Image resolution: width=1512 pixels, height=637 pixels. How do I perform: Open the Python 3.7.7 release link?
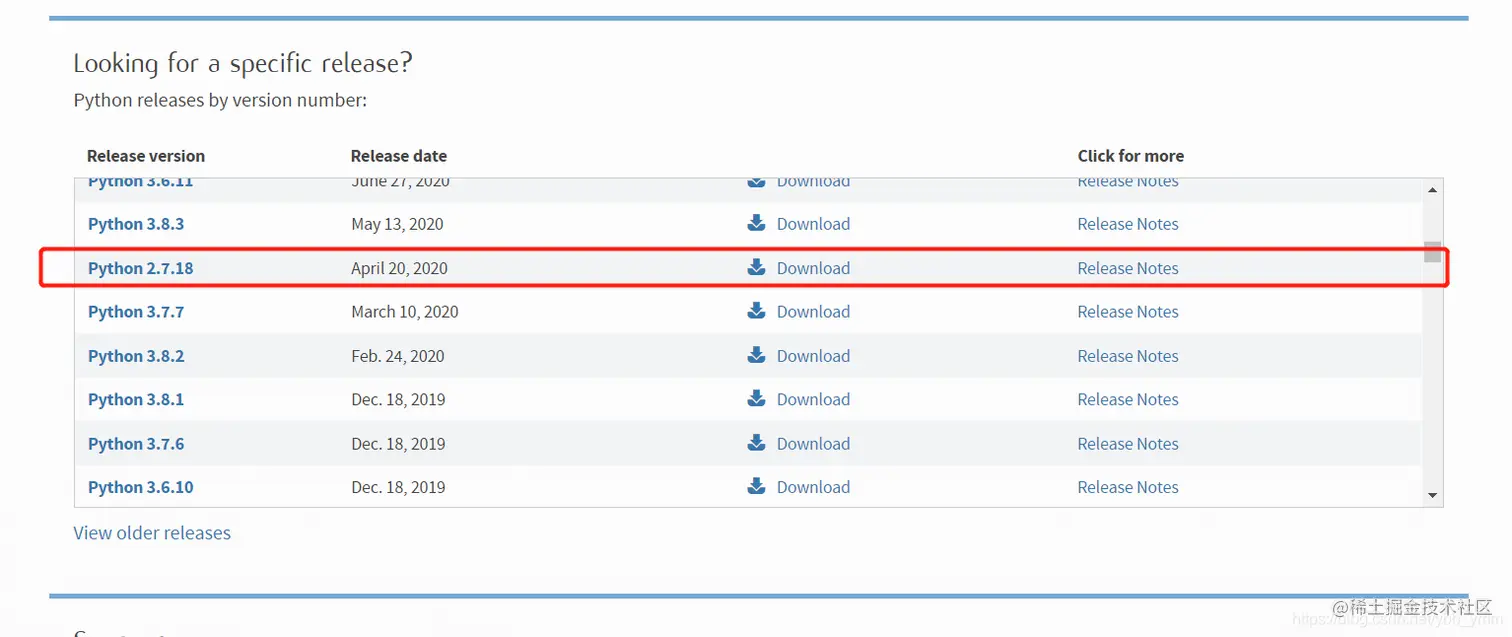pos(136,312)
